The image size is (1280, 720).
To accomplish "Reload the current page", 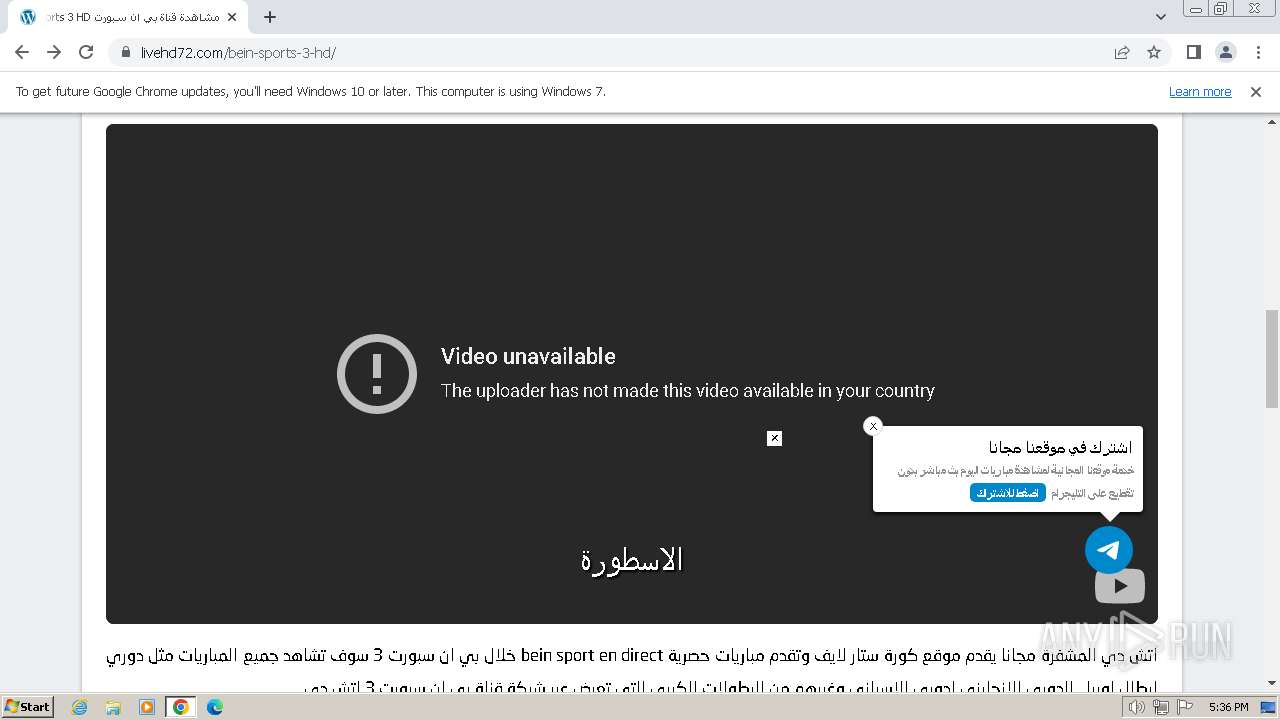I will click(86, 52).
